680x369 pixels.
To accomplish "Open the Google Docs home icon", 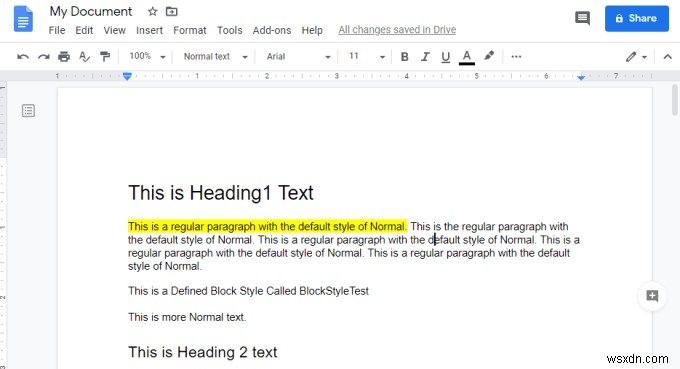I will click(23, 19).
